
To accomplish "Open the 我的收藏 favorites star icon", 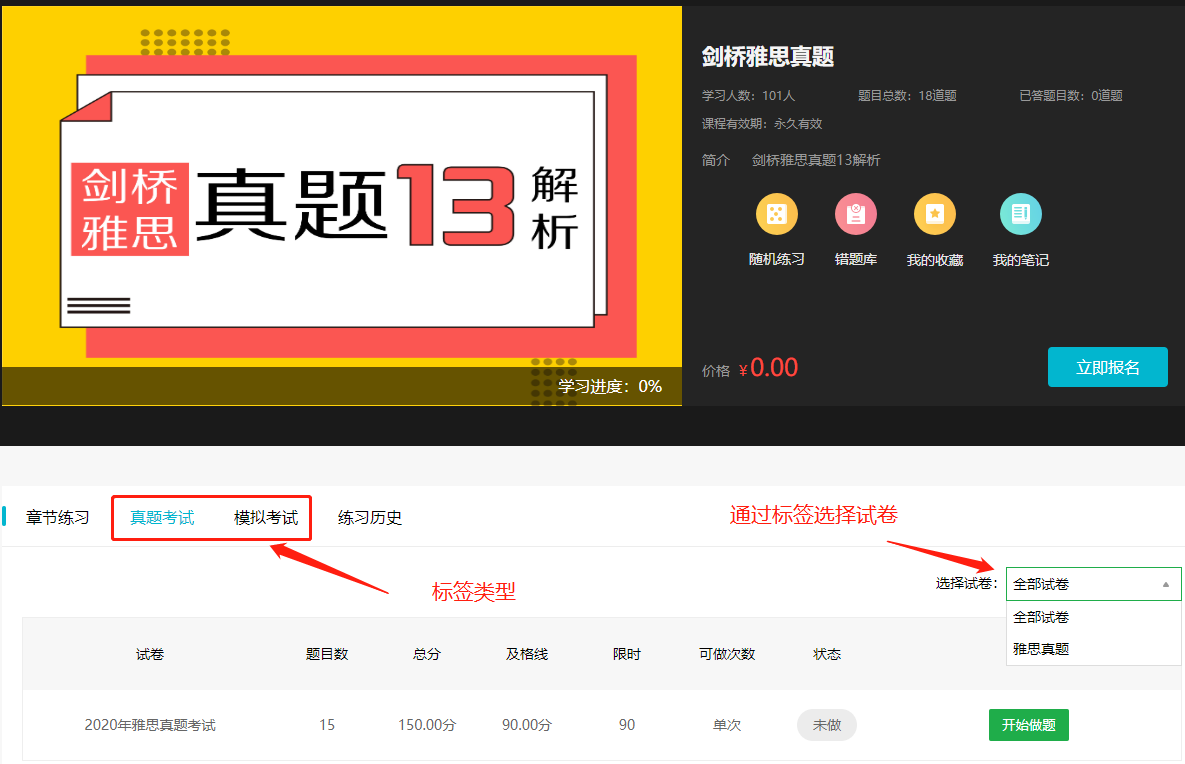I will [x=935, y=214].
